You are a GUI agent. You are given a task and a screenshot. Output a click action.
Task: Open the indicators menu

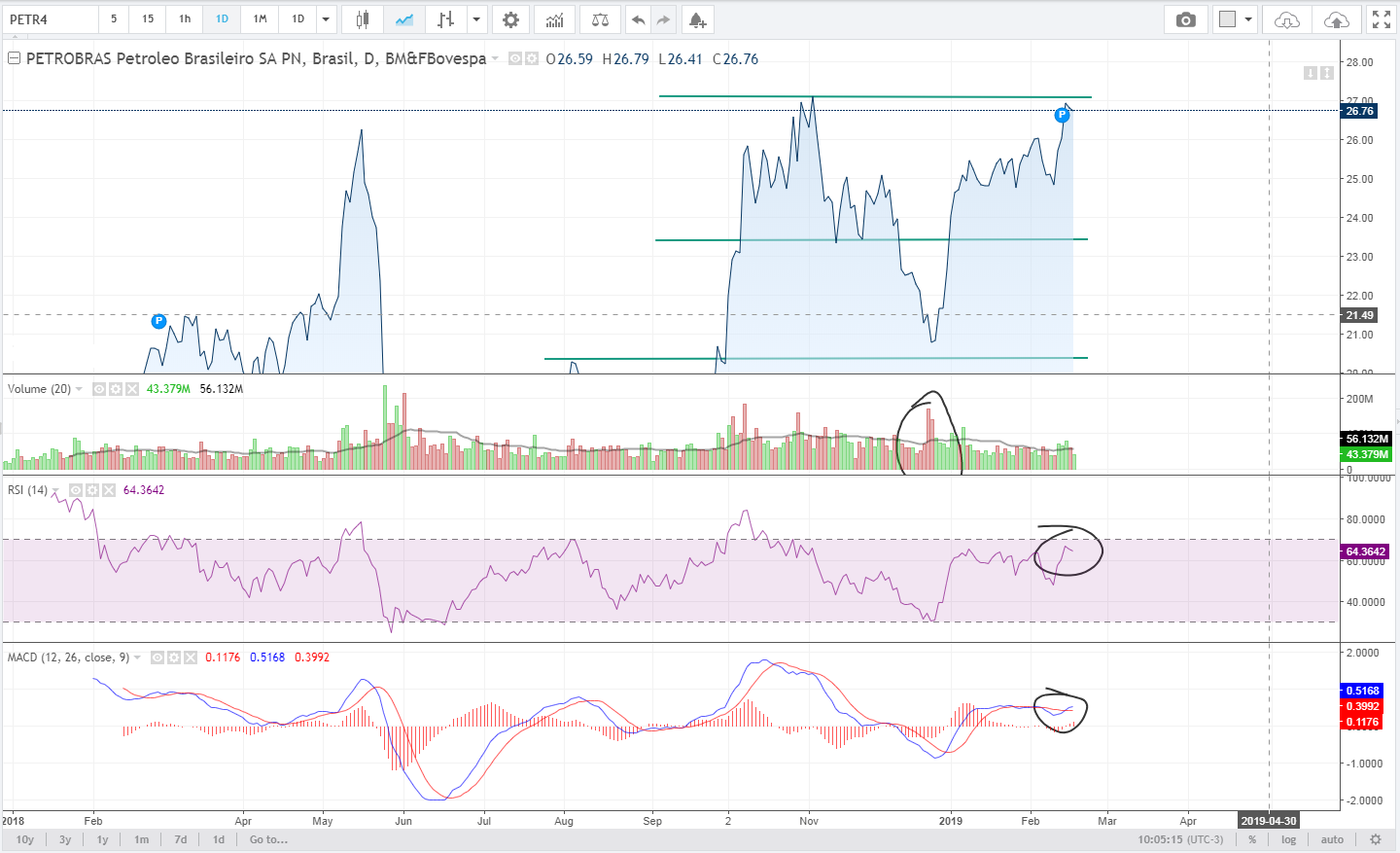point(554,19)
